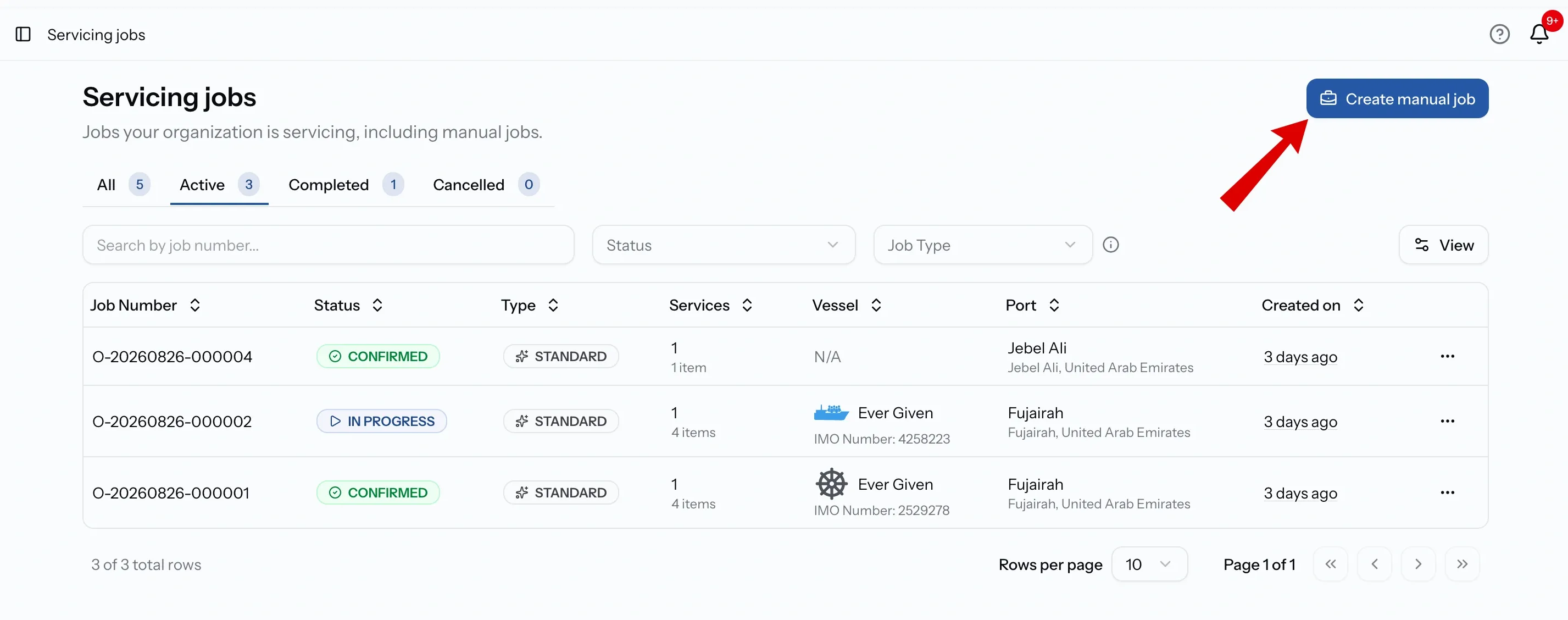Go to the last page
Image resolution: width=1568 pixels, height=620 pixels.
[x=1461, y=564]
